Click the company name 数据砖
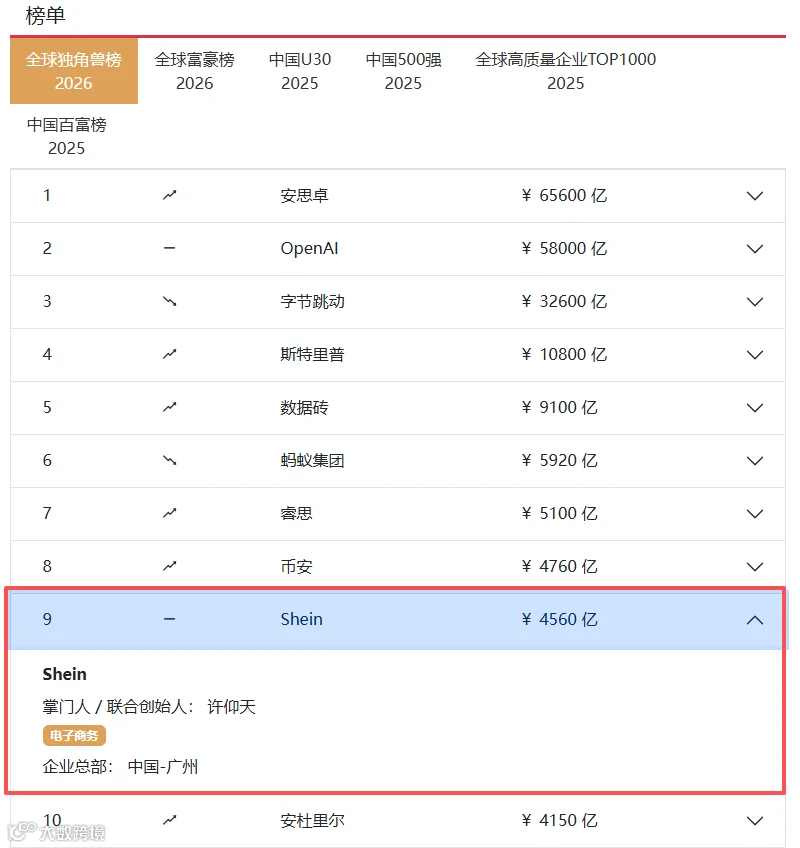Viewport: 800px width, 848px height. (305, 407)
